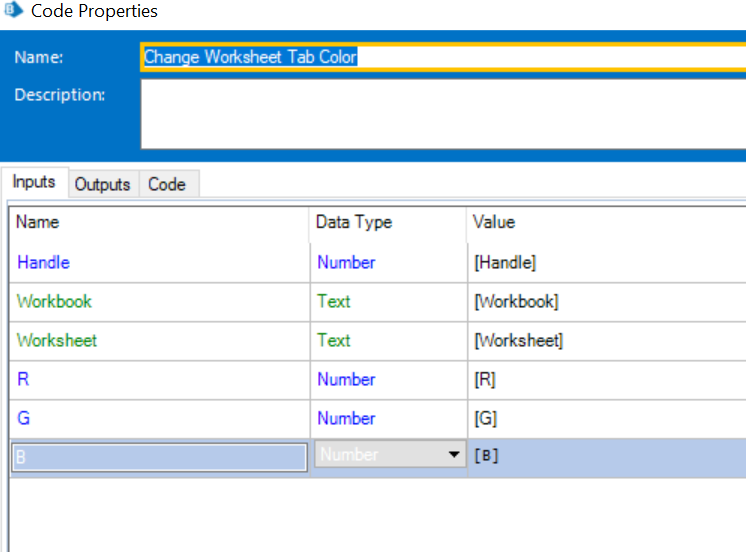746x552 pixels.
Task: Select the Worksheet input name cell
Action: pos(57,340)
